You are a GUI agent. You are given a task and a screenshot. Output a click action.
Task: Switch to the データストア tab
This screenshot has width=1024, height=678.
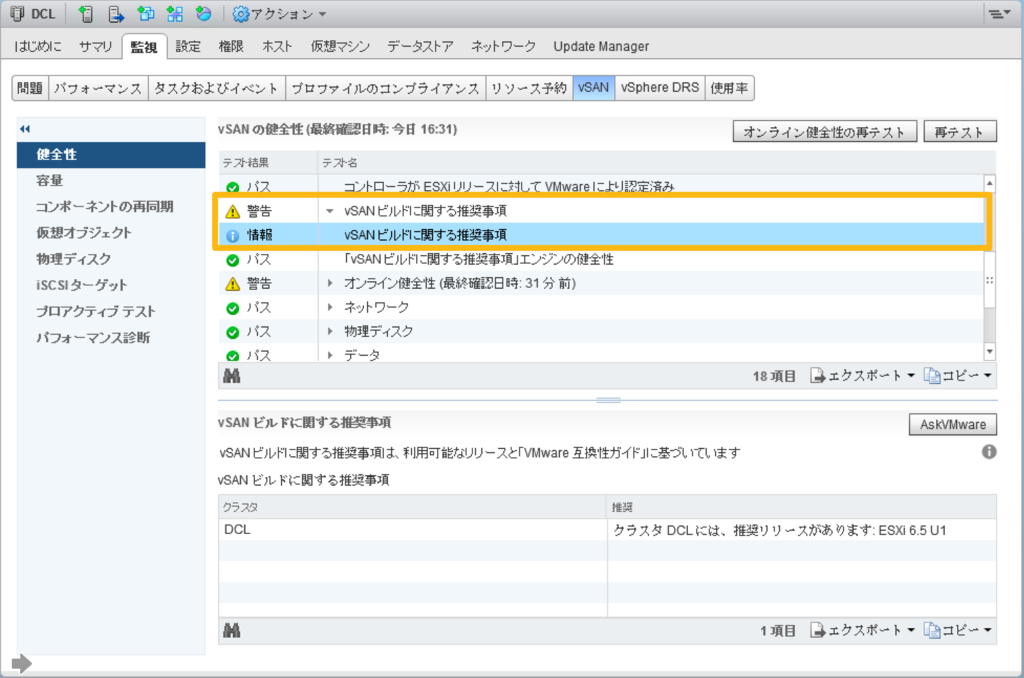(420, 46)
